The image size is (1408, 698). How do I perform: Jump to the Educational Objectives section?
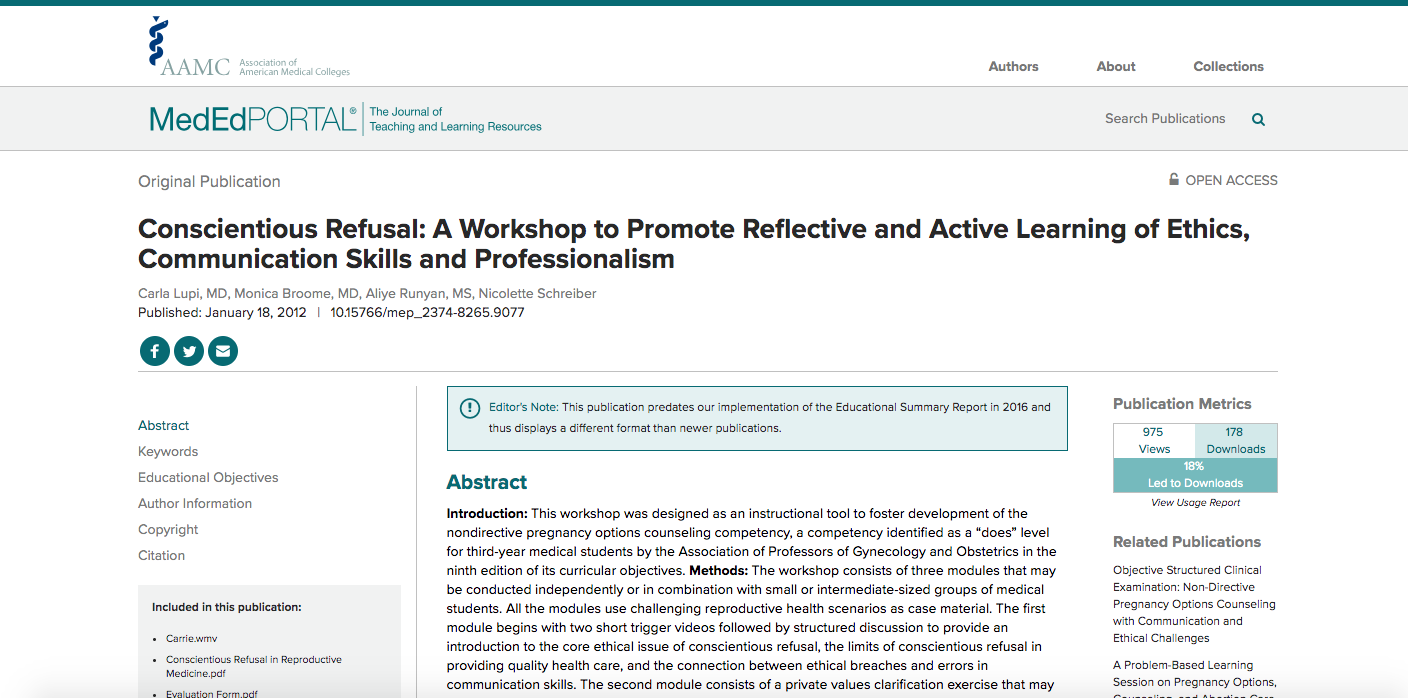pyautogui.click(x=208, y=477)
